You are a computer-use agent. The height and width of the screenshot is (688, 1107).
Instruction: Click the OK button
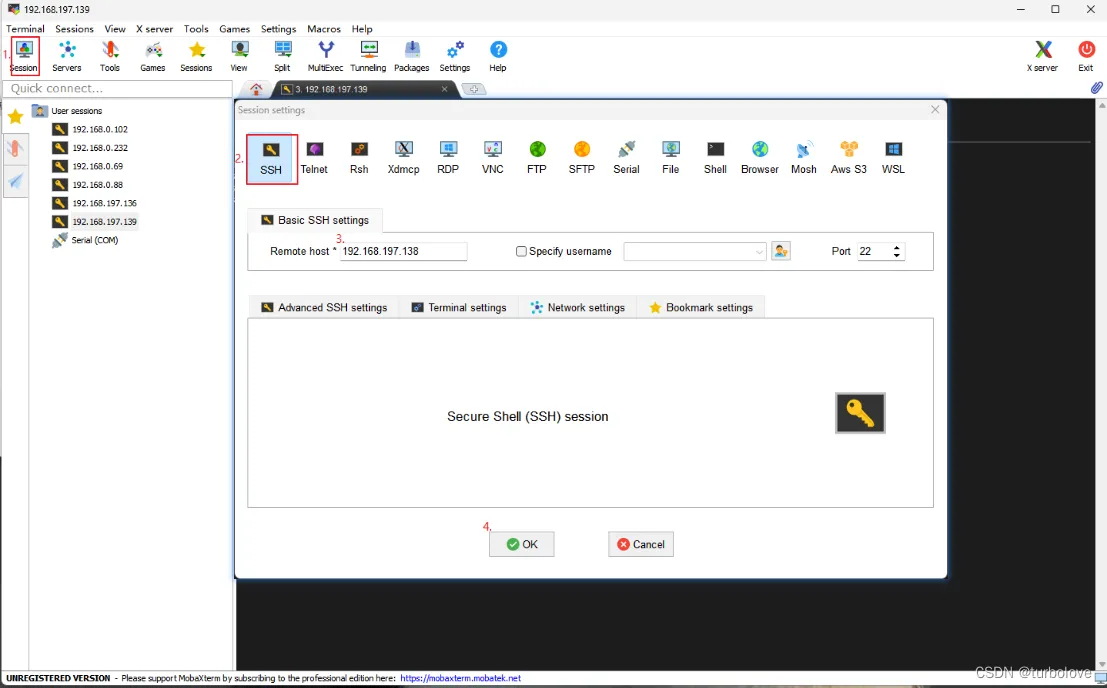[522, 544]
